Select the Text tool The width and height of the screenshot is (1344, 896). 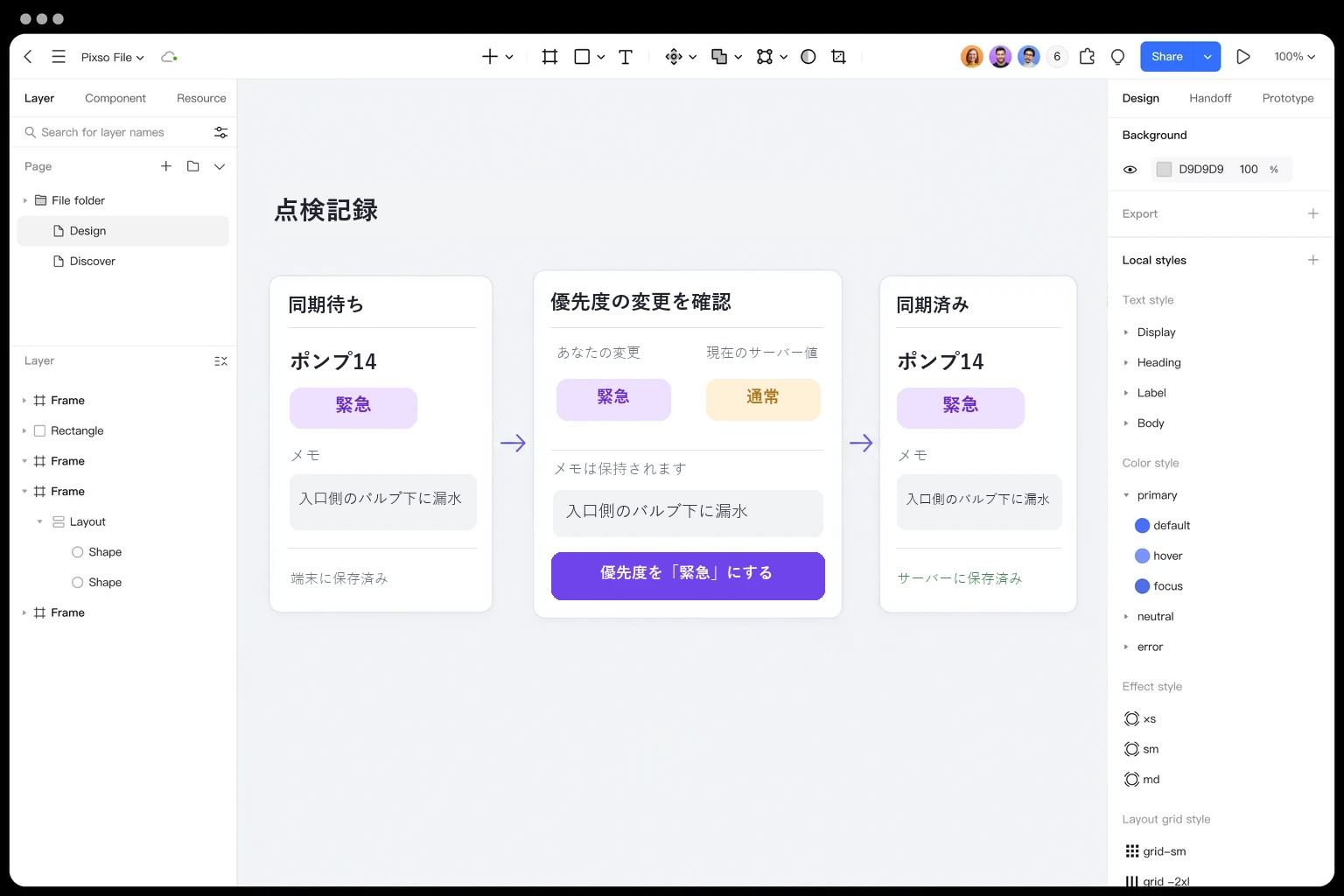coord(626,57)
